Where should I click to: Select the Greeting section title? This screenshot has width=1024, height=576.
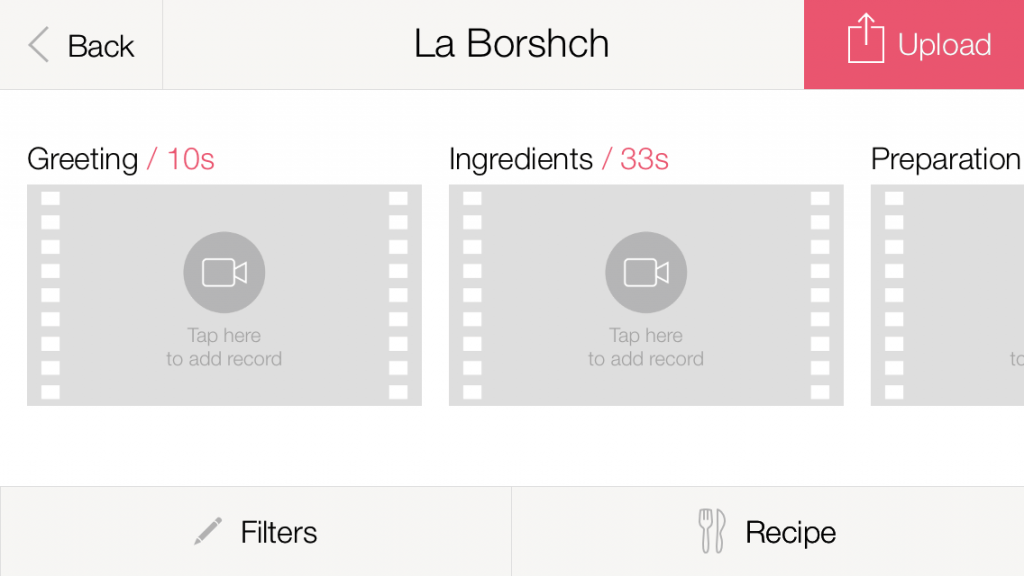click(x=82, y=159)
